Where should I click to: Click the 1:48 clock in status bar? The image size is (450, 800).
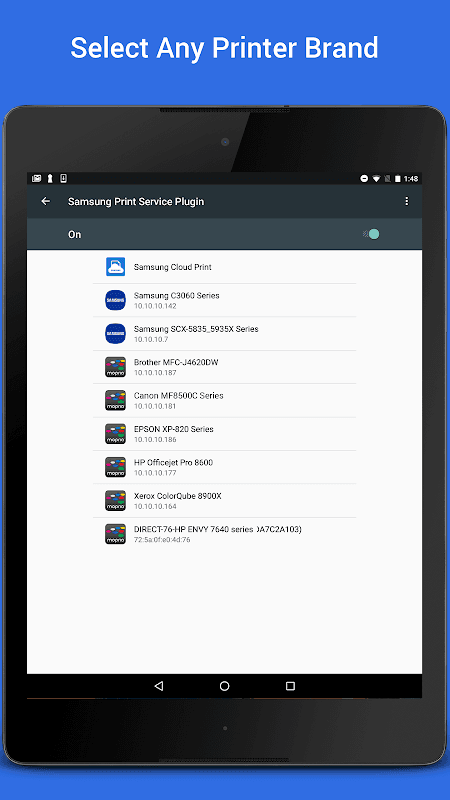411,179
